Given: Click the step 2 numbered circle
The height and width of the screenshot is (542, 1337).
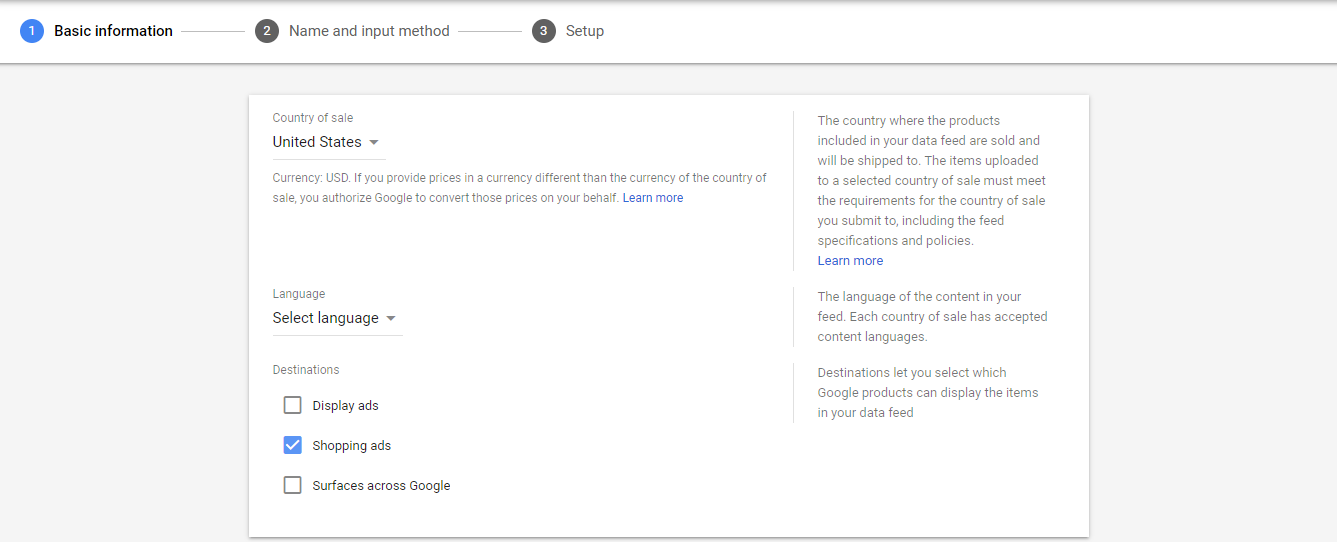Looking at the screenshot, I should 266,31.
